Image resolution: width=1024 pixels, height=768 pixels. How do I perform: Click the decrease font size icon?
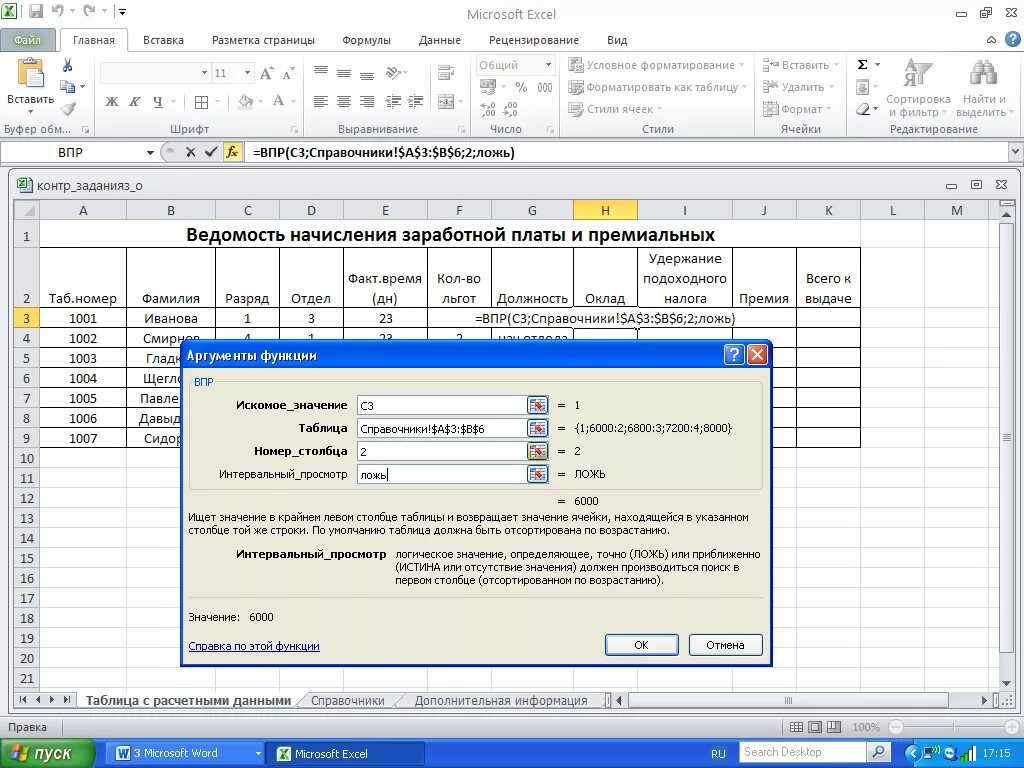click(288, 73)
